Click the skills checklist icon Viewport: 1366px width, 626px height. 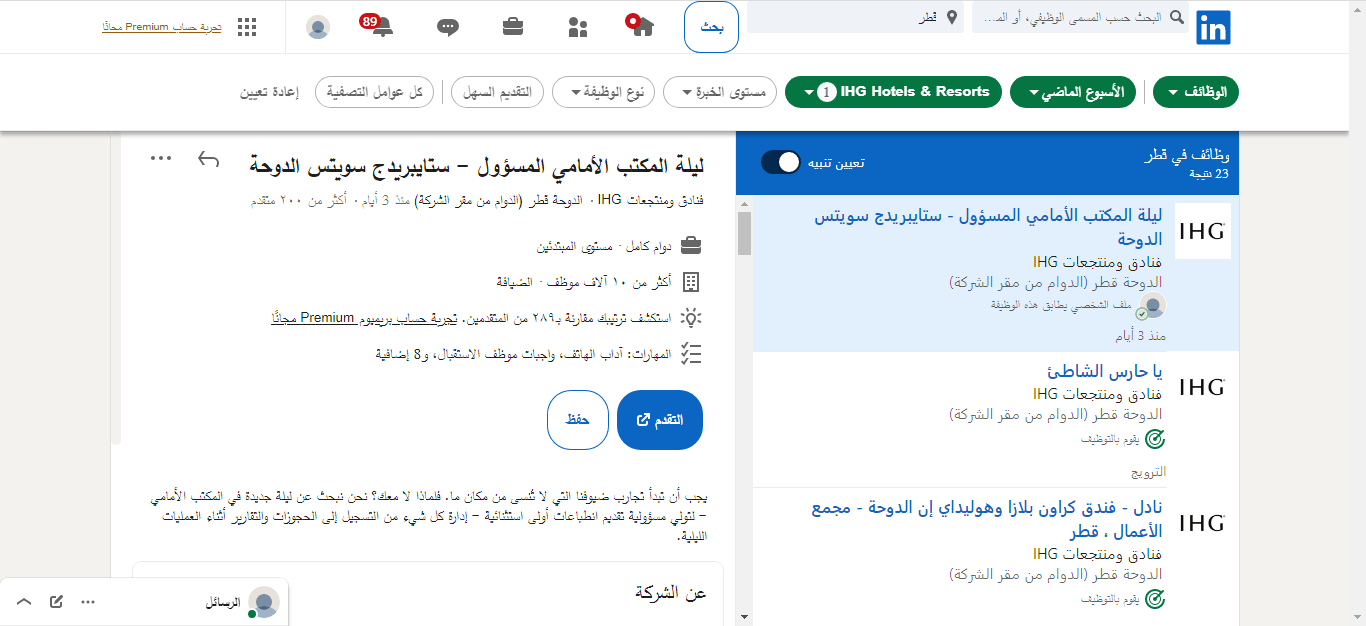(691, 354)
